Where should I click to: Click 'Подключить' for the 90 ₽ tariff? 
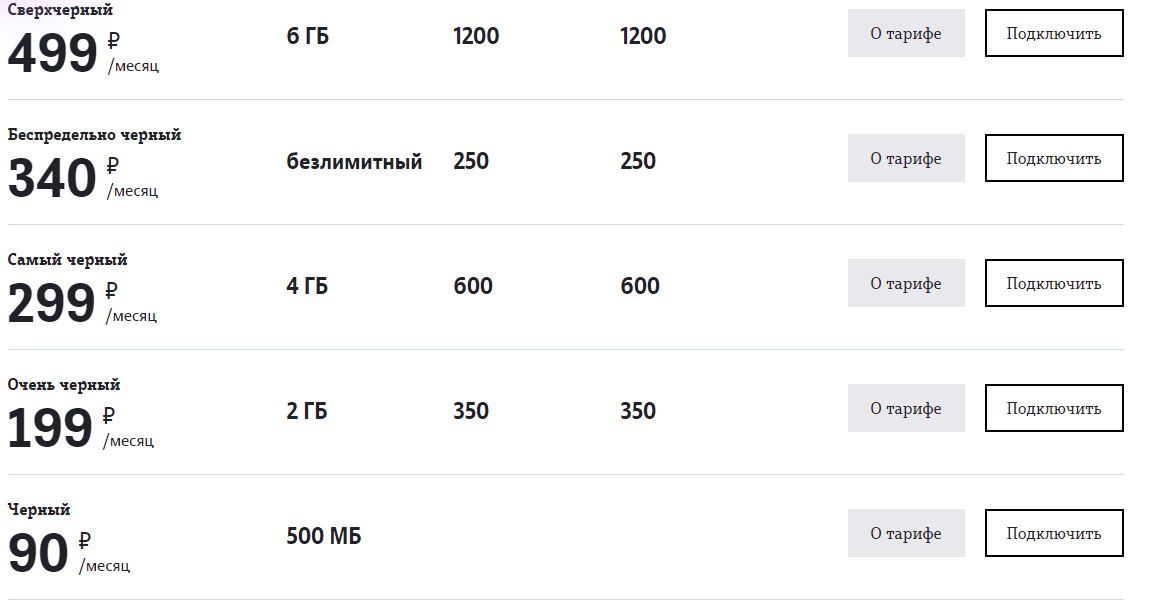click(1054, 534)
